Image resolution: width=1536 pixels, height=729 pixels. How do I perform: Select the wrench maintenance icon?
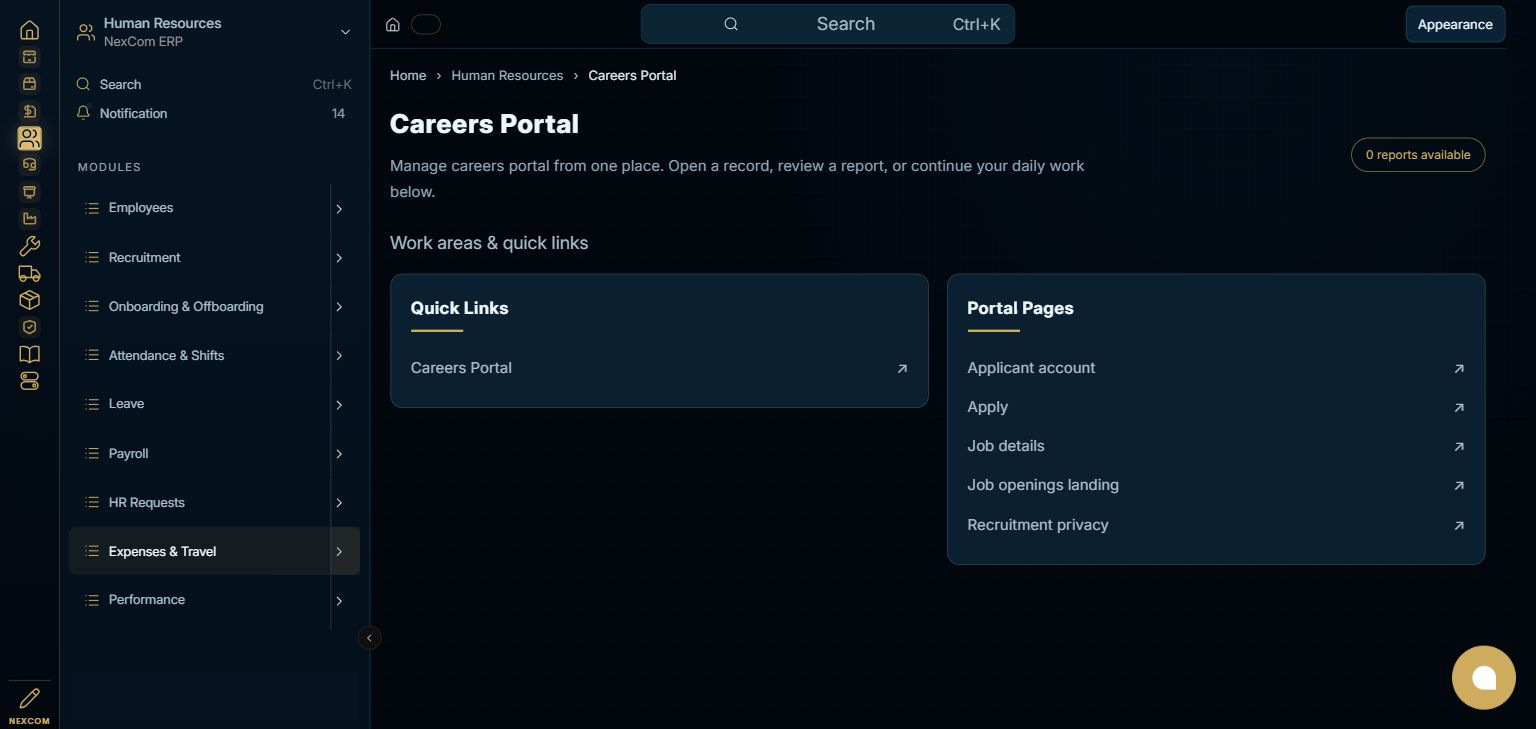tap(30, 246)
